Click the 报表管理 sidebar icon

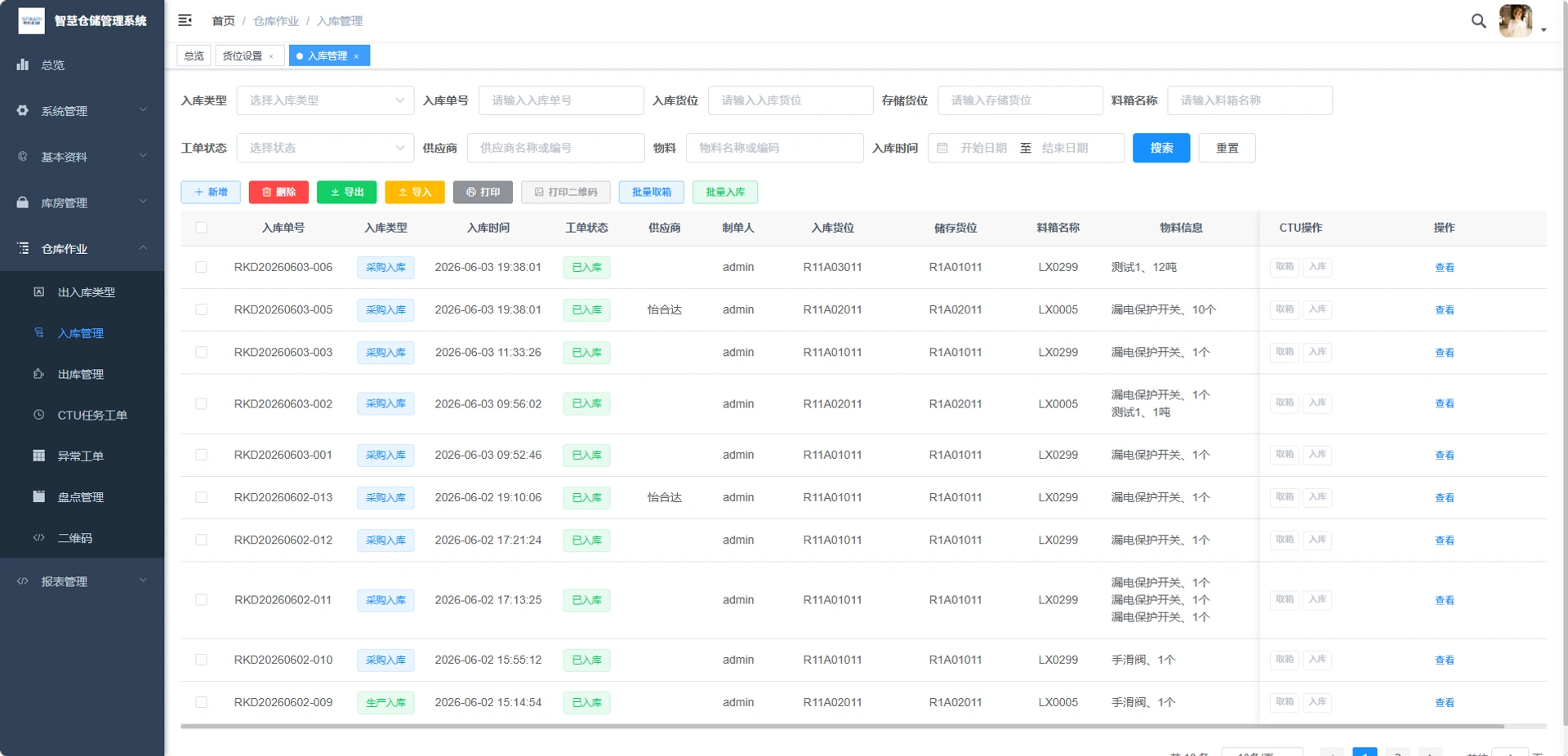pyautogui.click(x=23, y=581)
